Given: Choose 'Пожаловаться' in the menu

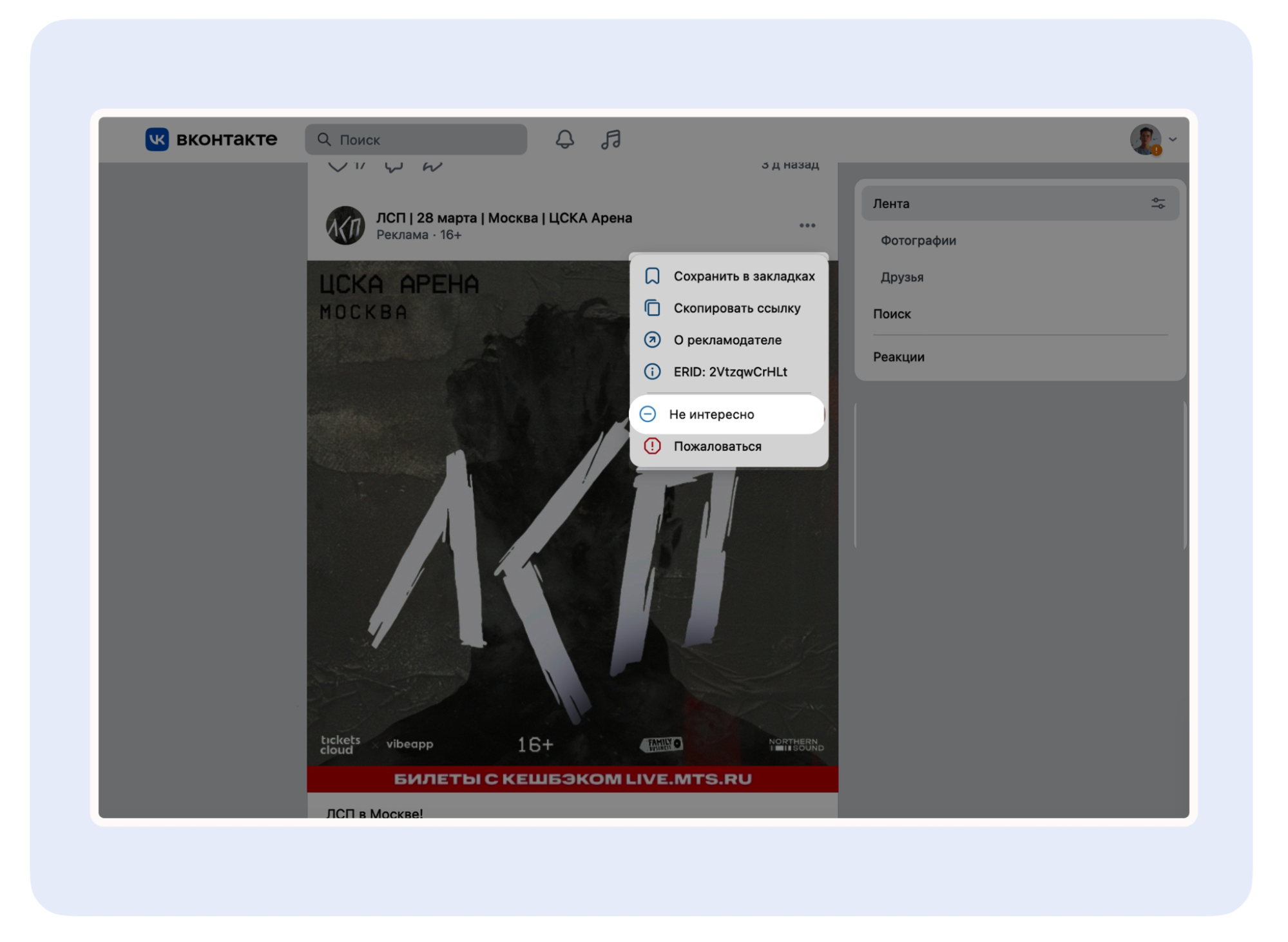Looking at the screenshot, I should click(729, 446).
